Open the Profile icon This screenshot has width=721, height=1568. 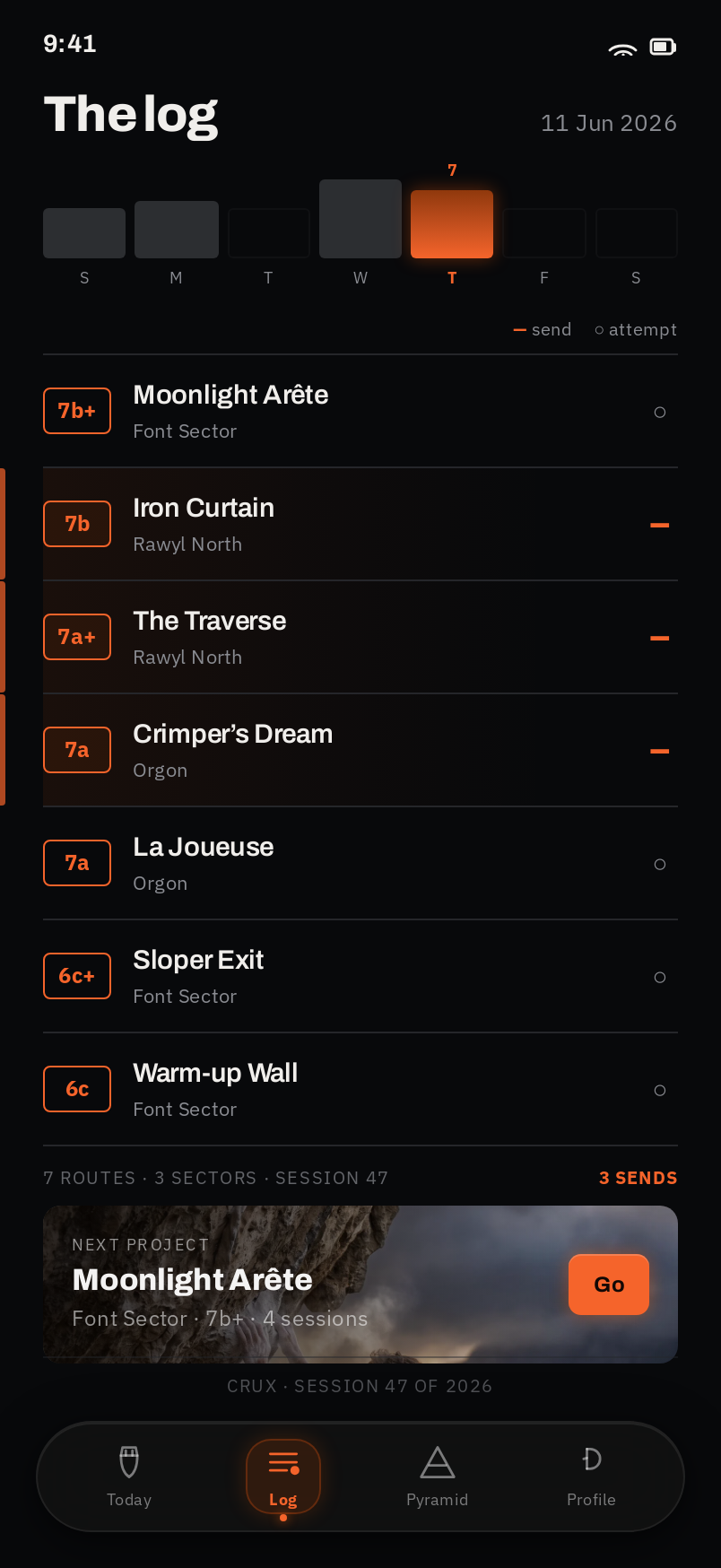coord(592,1459)
